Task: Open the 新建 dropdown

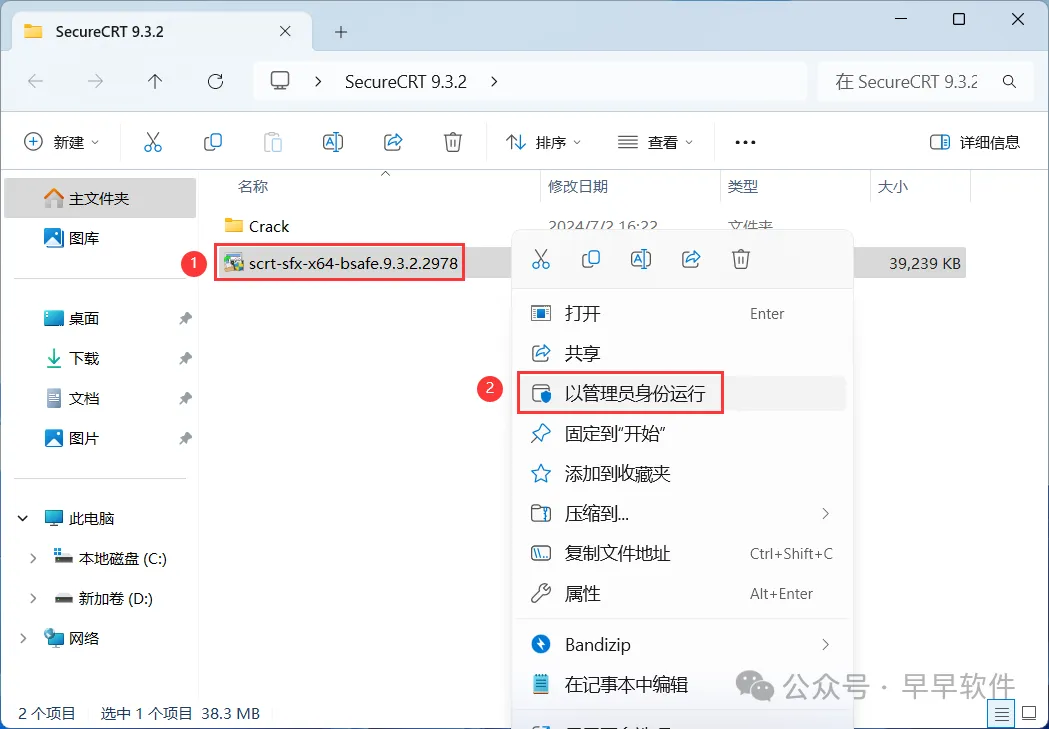Action: point(62,142)
